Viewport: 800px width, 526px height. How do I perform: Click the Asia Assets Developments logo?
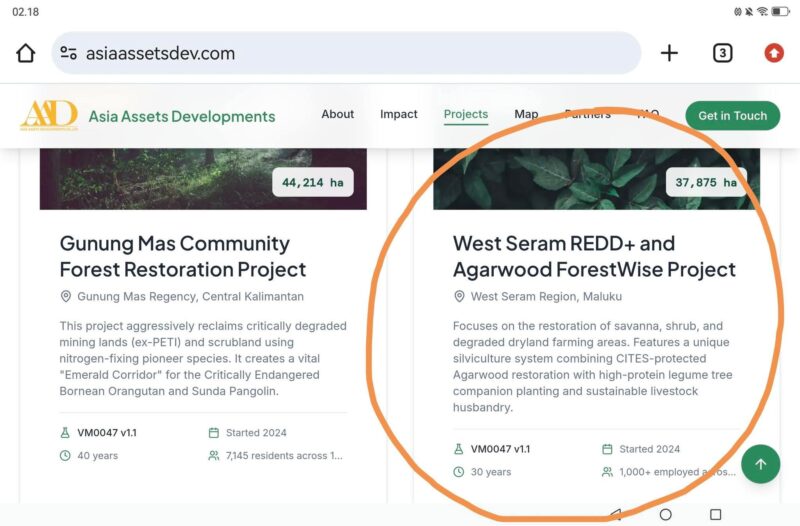pos(49,116)
